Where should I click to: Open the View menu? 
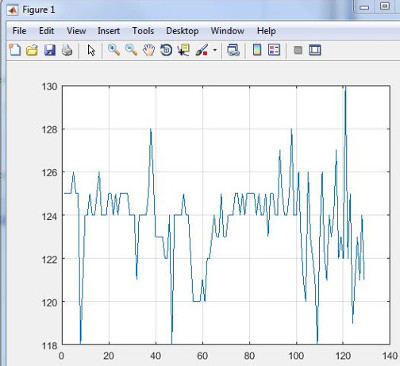pos(76,31)
